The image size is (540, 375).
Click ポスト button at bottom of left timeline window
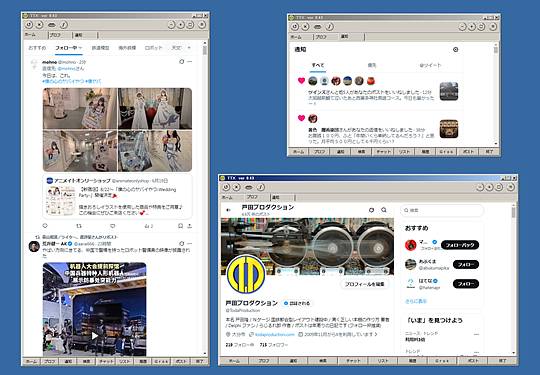(x=181, y=361)
